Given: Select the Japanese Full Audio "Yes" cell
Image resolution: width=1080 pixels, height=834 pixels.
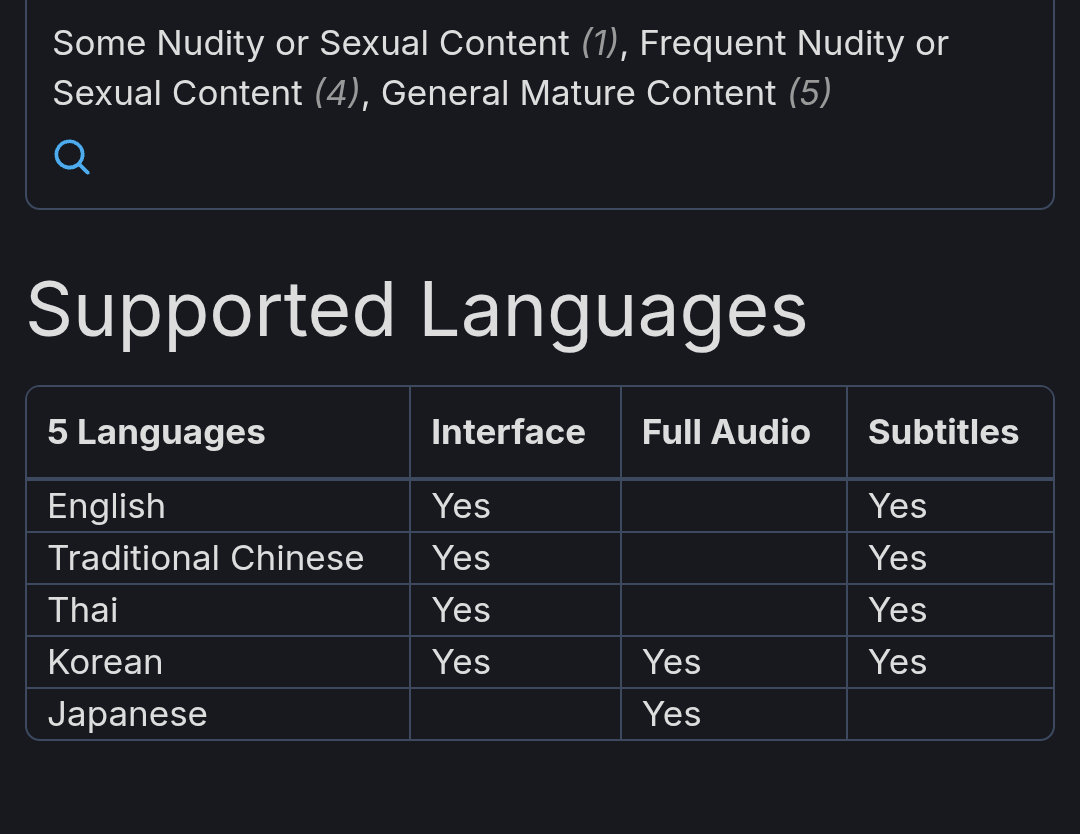Looking at the screenshot, I should point(672,714).
